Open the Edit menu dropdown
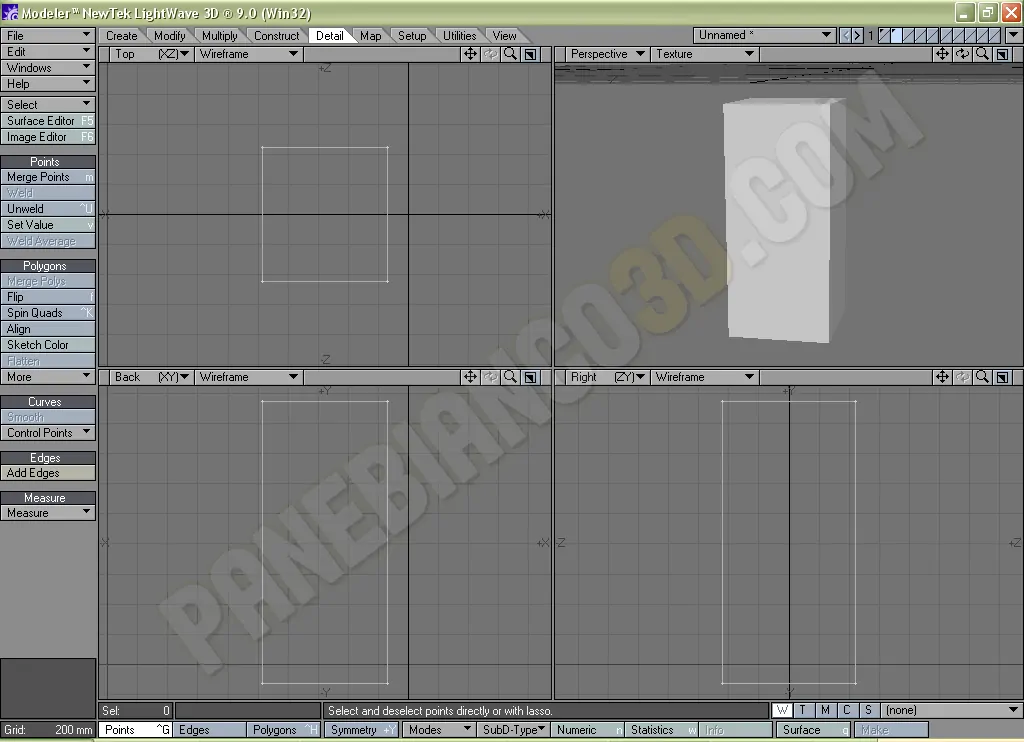The image size is (1024, 742). click(48, 52)
